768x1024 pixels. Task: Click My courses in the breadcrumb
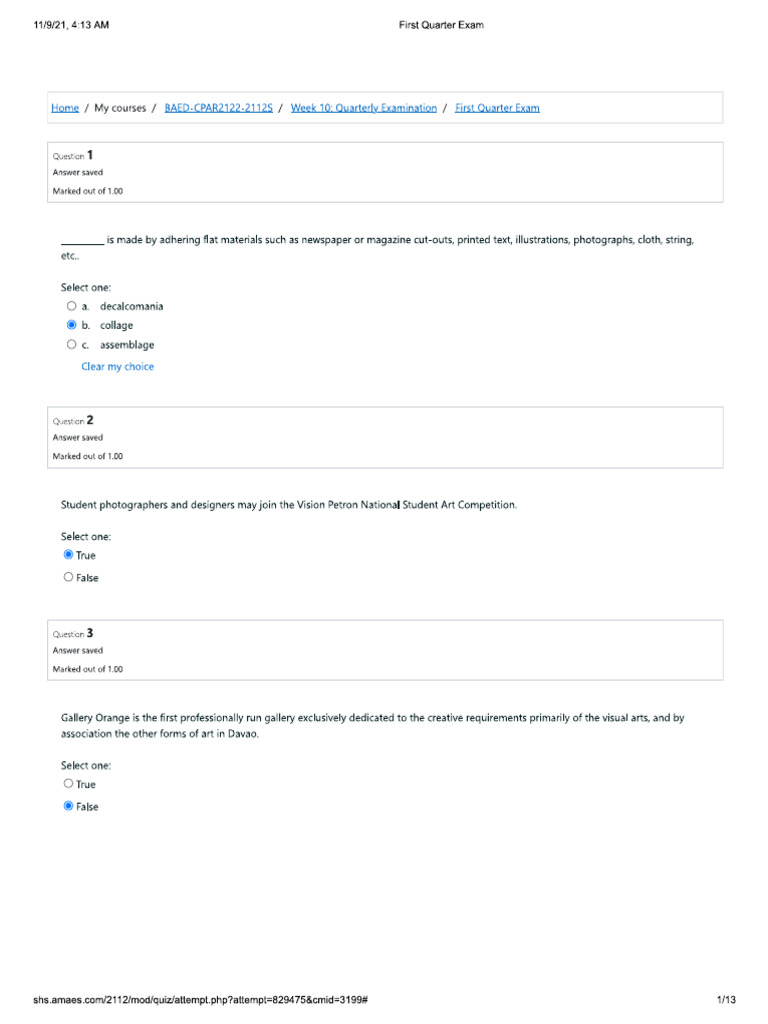coord(120,108)
